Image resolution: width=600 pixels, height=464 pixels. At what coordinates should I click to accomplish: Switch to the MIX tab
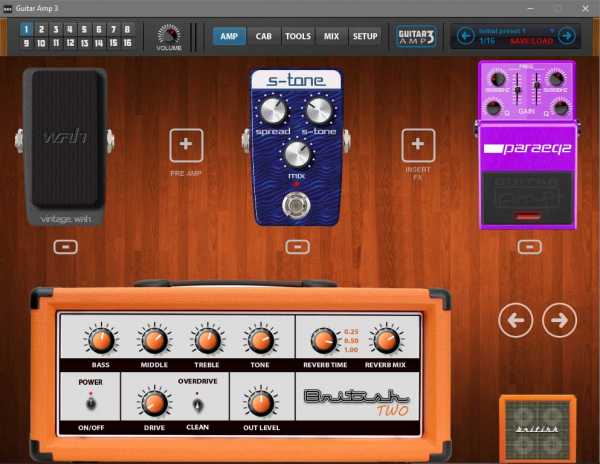pos(331,36)
